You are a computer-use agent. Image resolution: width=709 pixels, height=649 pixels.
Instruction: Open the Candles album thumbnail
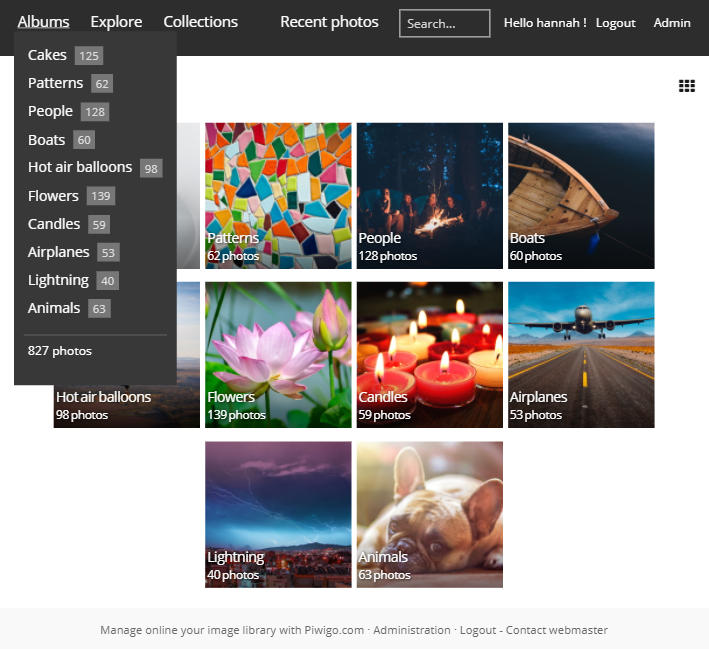pos(429,354)
